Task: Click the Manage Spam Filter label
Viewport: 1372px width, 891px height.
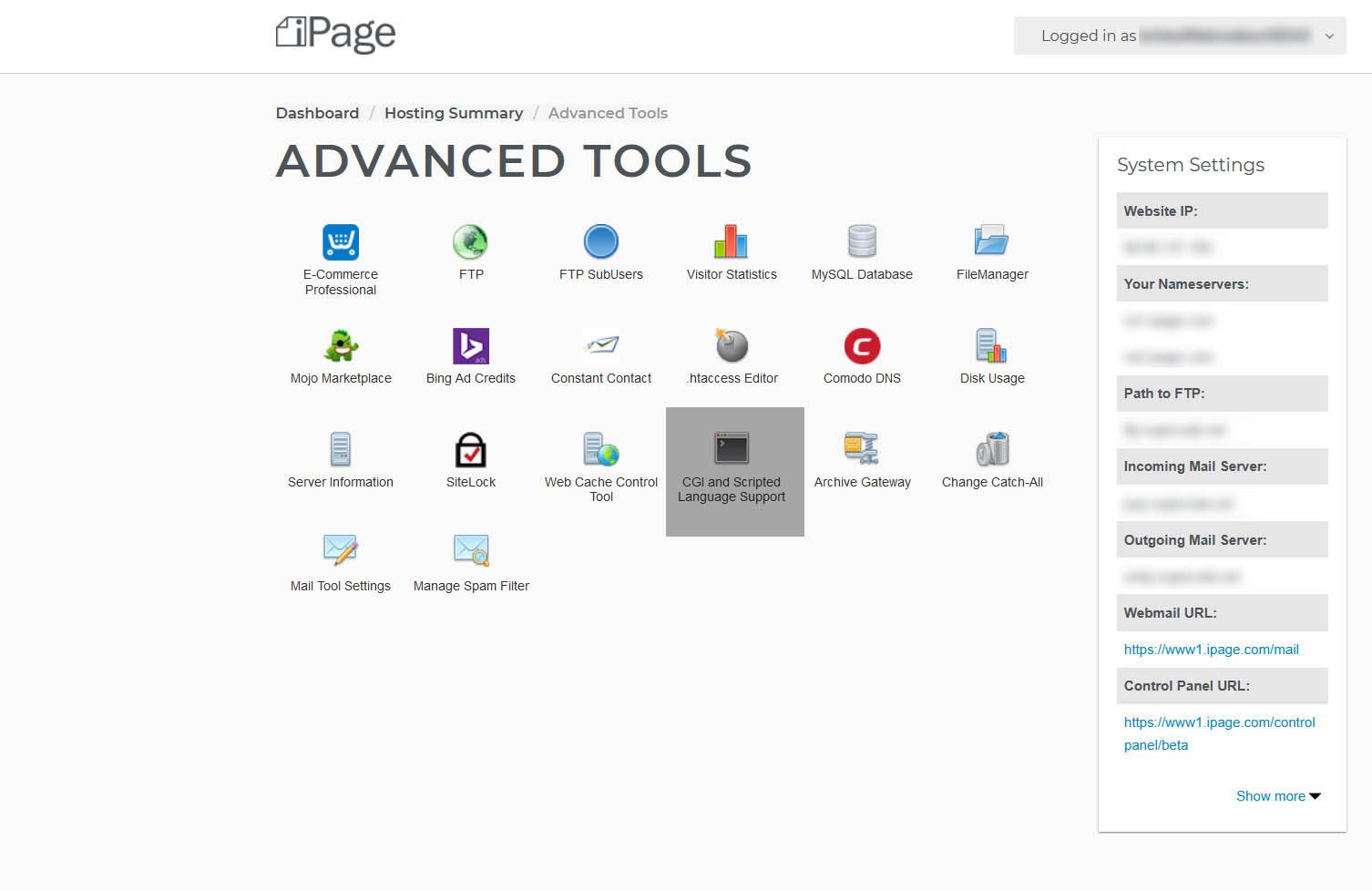Action: tap(471, 586)
